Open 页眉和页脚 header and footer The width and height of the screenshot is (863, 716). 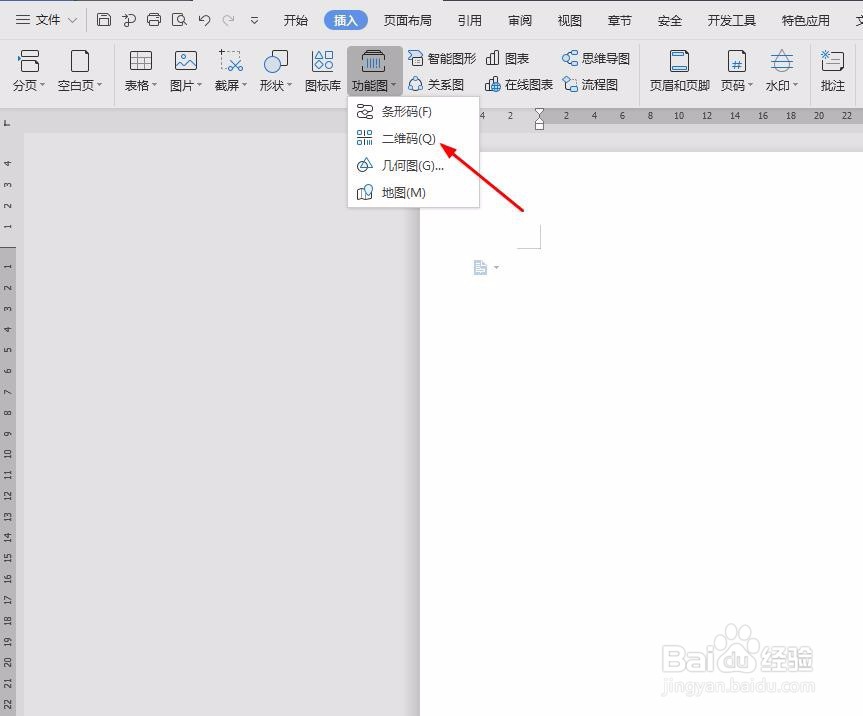(679, 70)
